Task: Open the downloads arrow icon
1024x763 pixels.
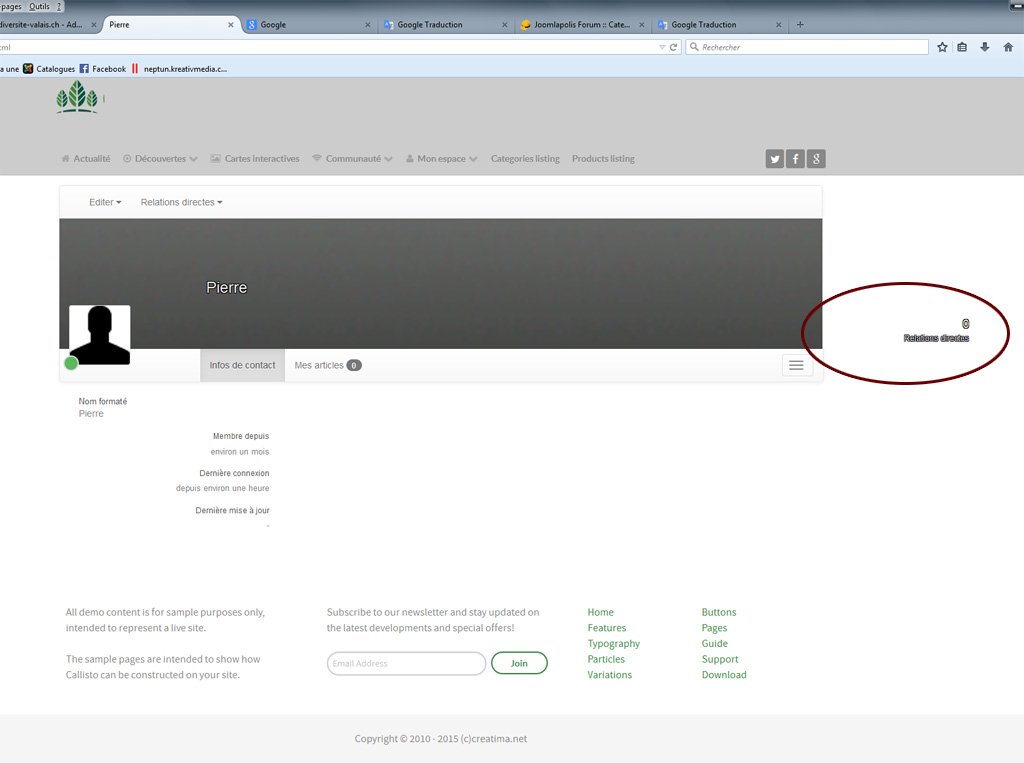Action: (985, 47)
